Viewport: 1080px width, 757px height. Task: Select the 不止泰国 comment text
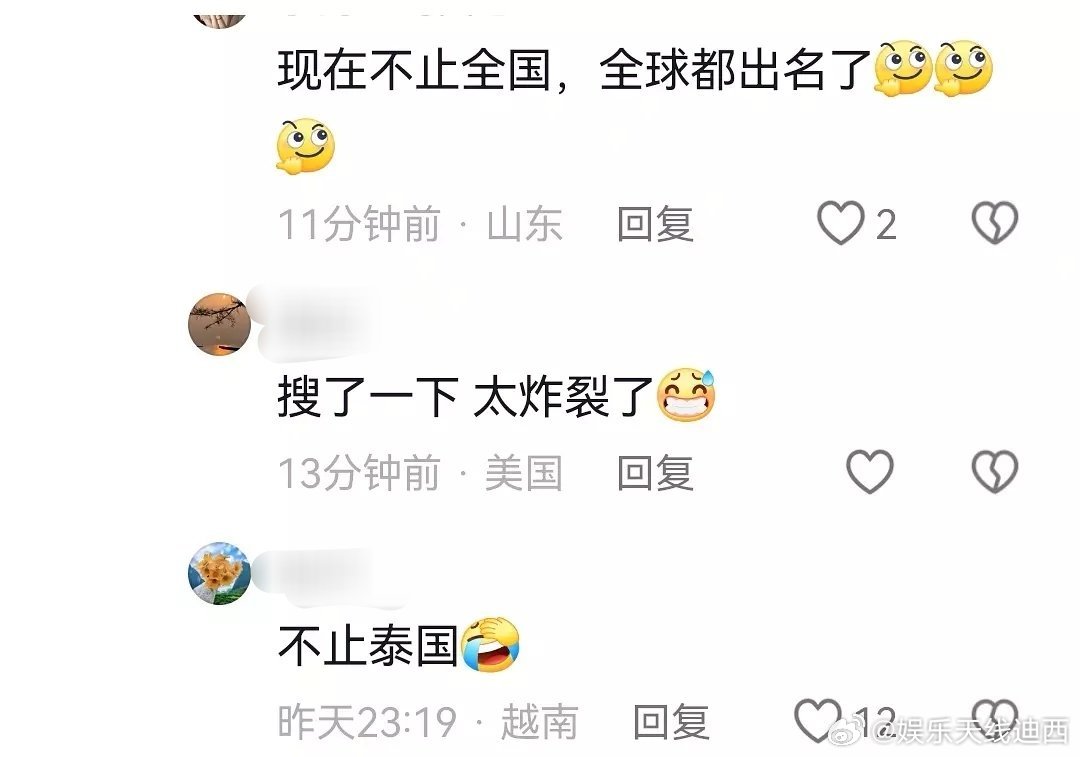(x=398, y=645)
